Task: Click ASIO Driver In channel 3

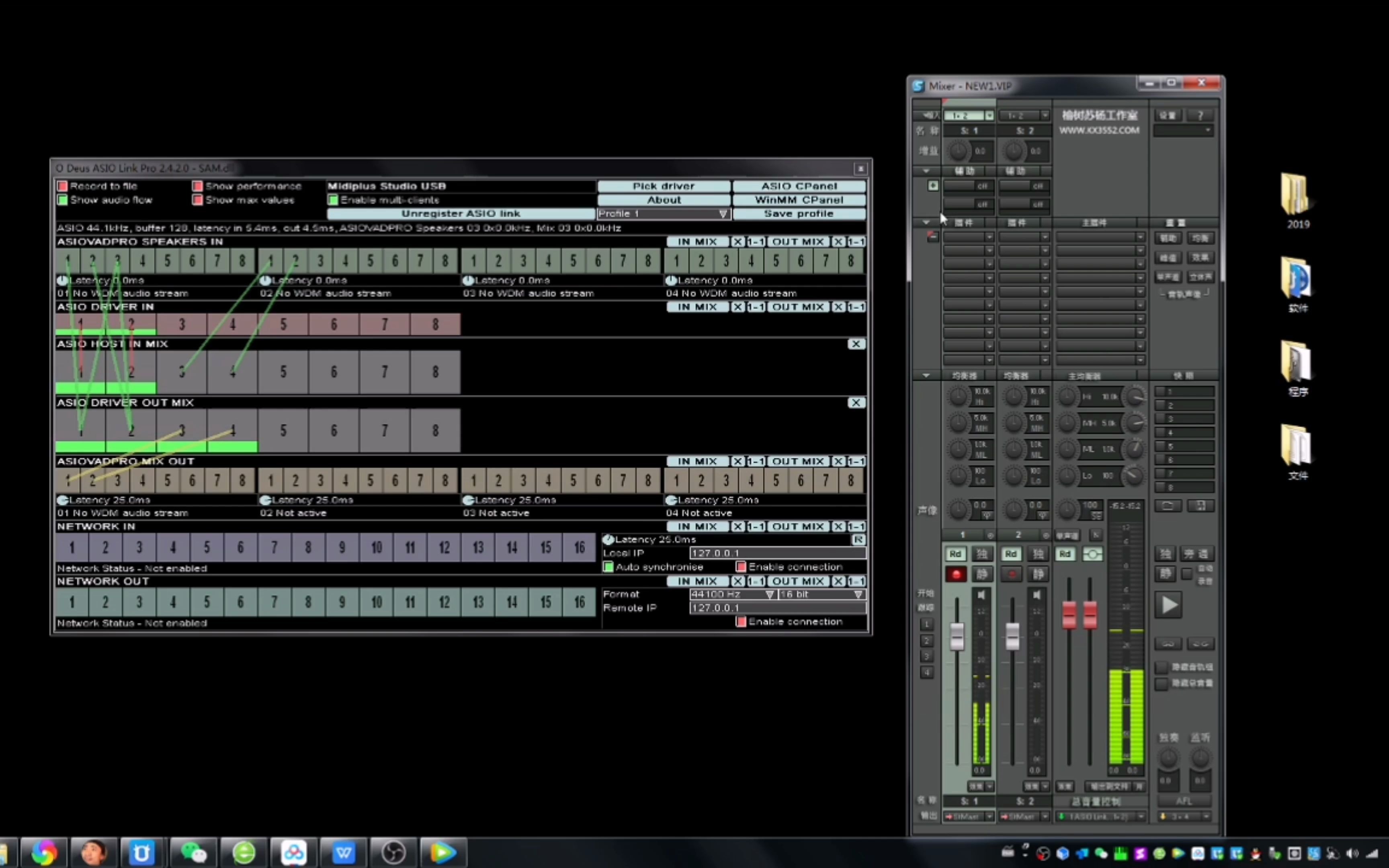Action: click(x=182, y=324)
